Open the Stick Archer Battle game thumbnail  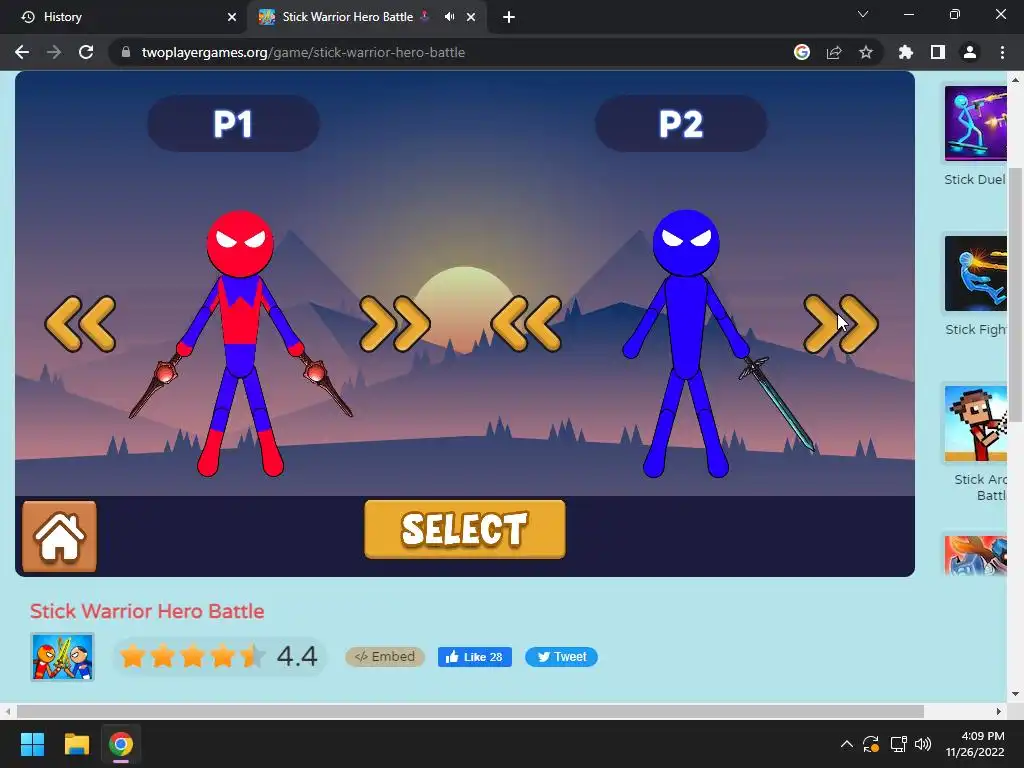click(976, 424)
